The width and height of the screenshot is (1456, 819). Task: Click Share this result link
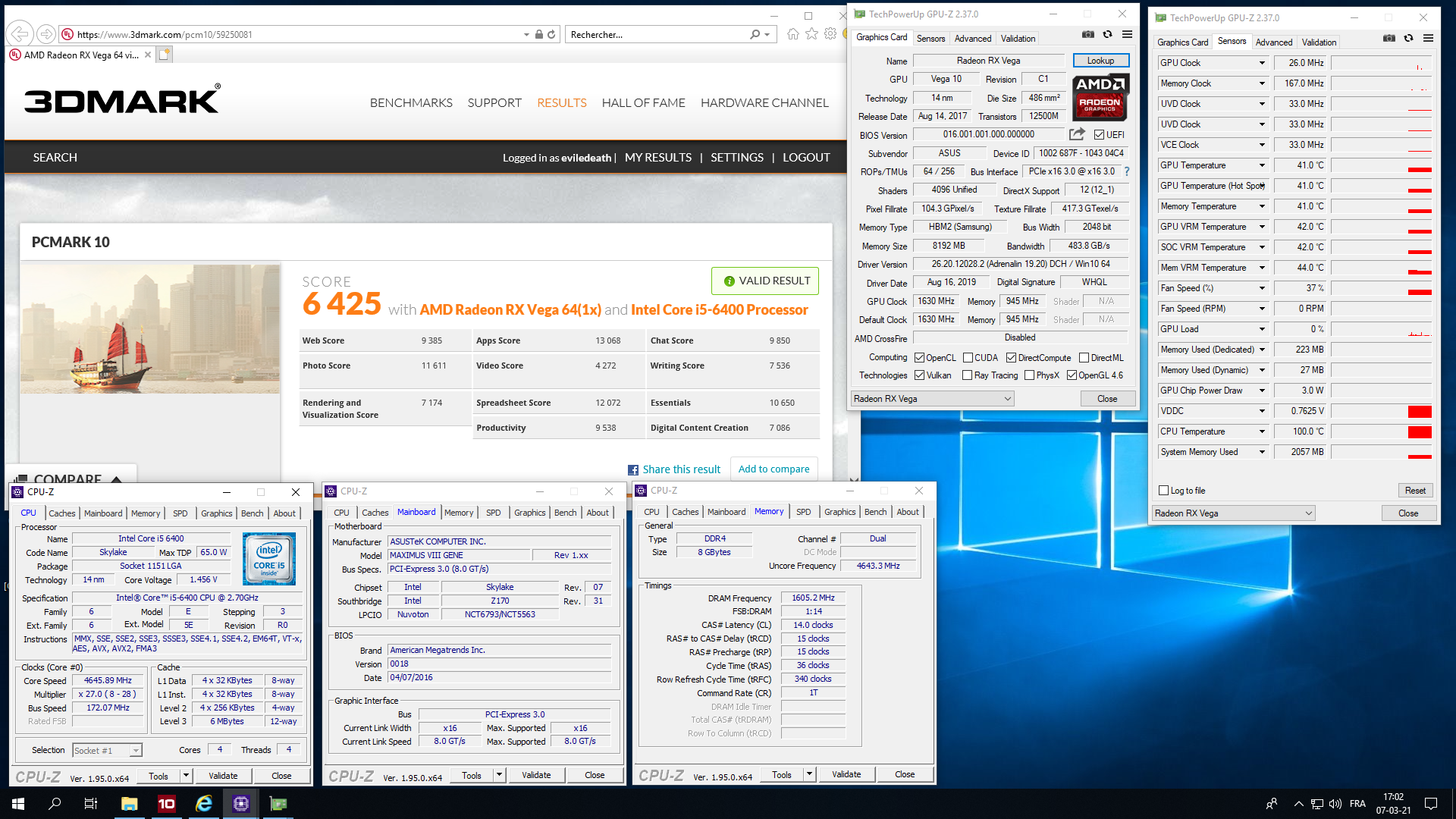(674, 469)
